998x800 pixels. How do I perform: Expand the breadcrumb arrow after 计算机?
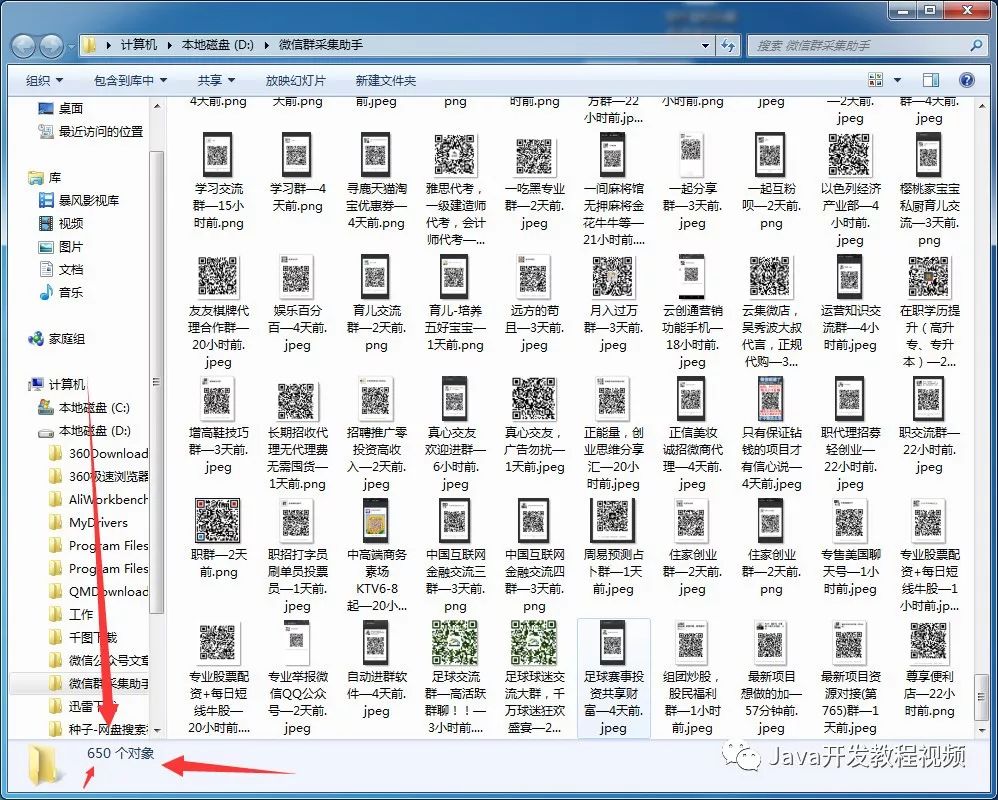click(x=170, y=45)
